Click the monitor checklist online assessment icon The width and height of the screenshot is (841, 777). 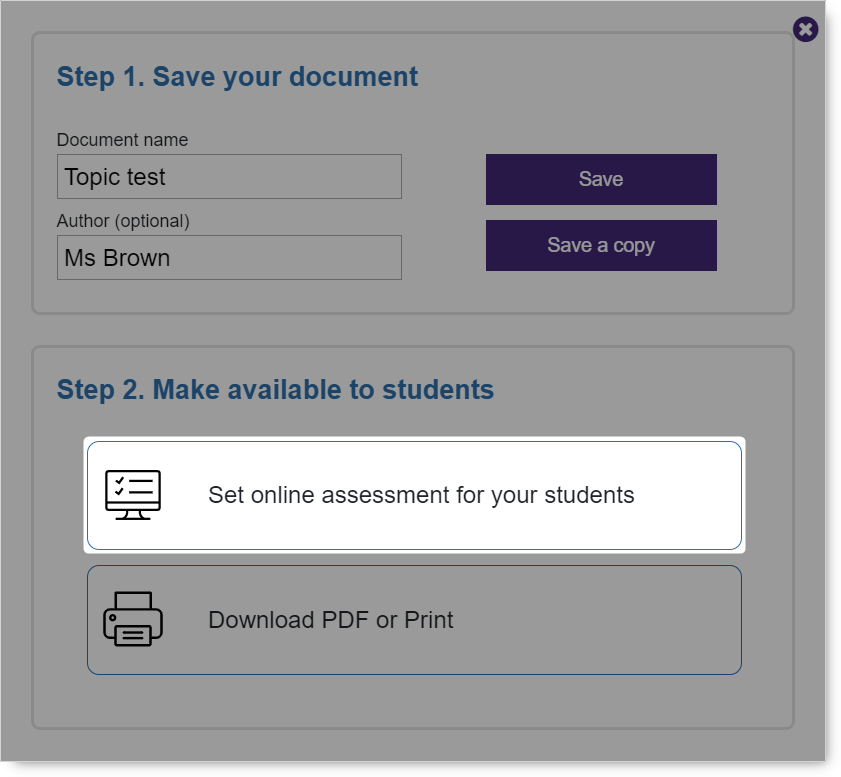click(x=133, y=495)
